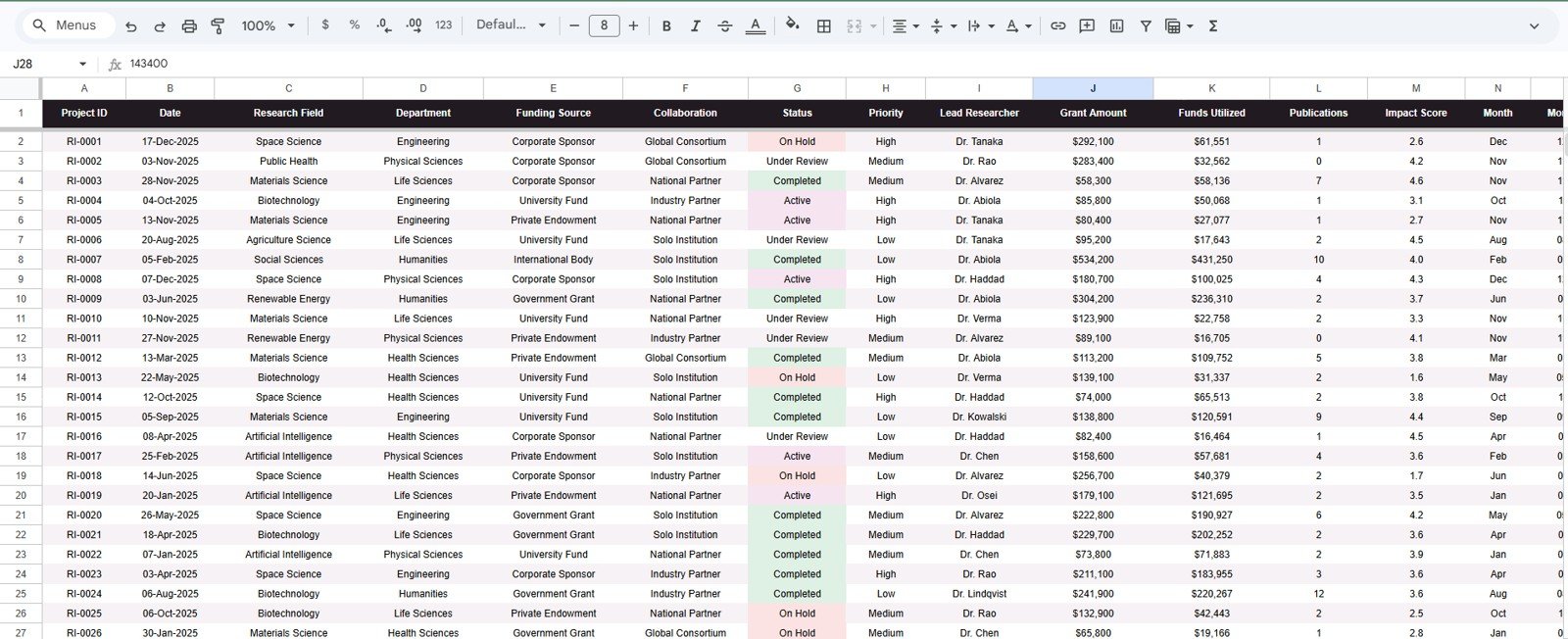Select column J header

pos(1093,88)
